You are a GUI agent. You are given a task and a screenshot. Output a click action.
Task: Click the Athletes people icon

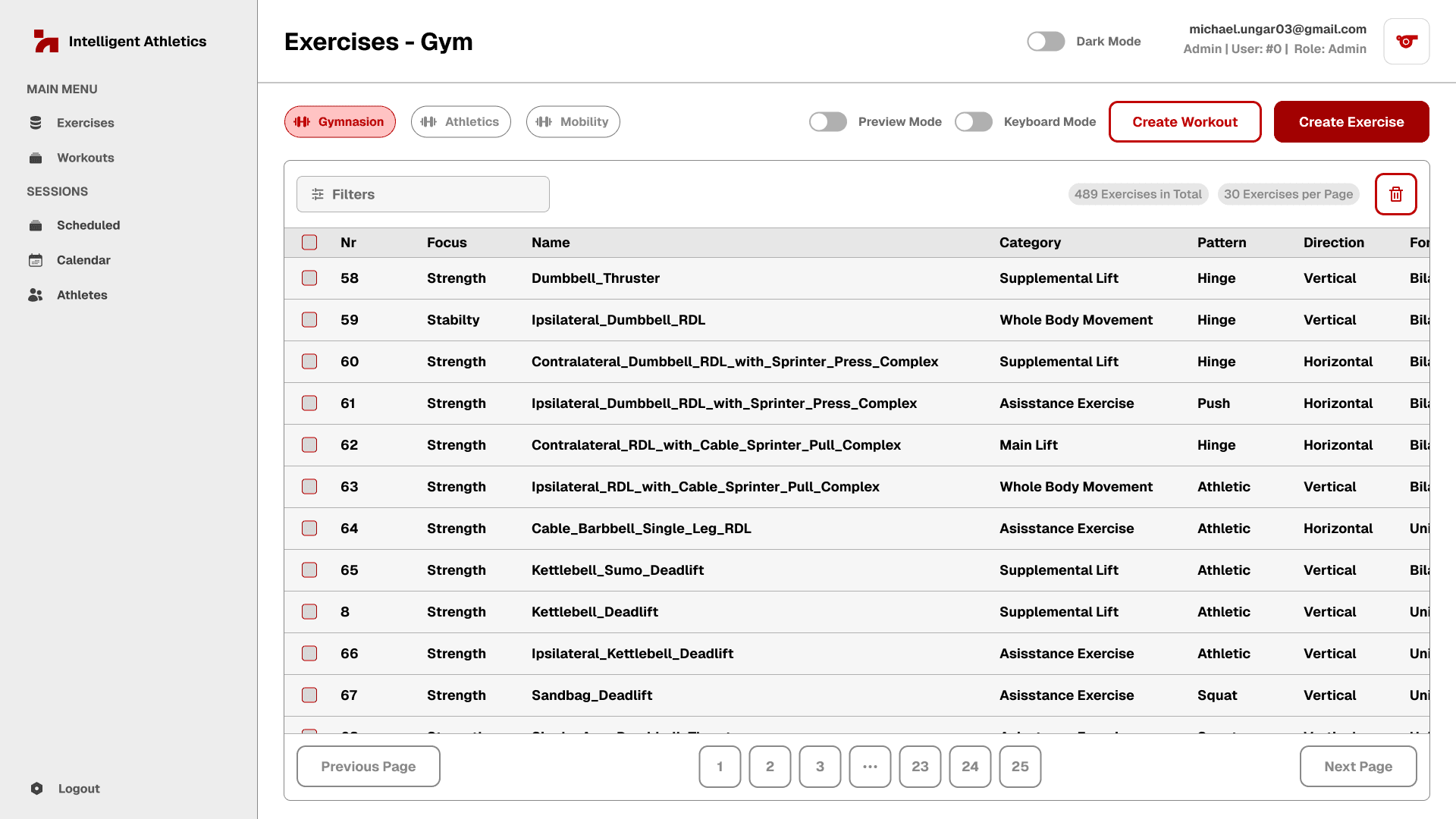[36, 295]
